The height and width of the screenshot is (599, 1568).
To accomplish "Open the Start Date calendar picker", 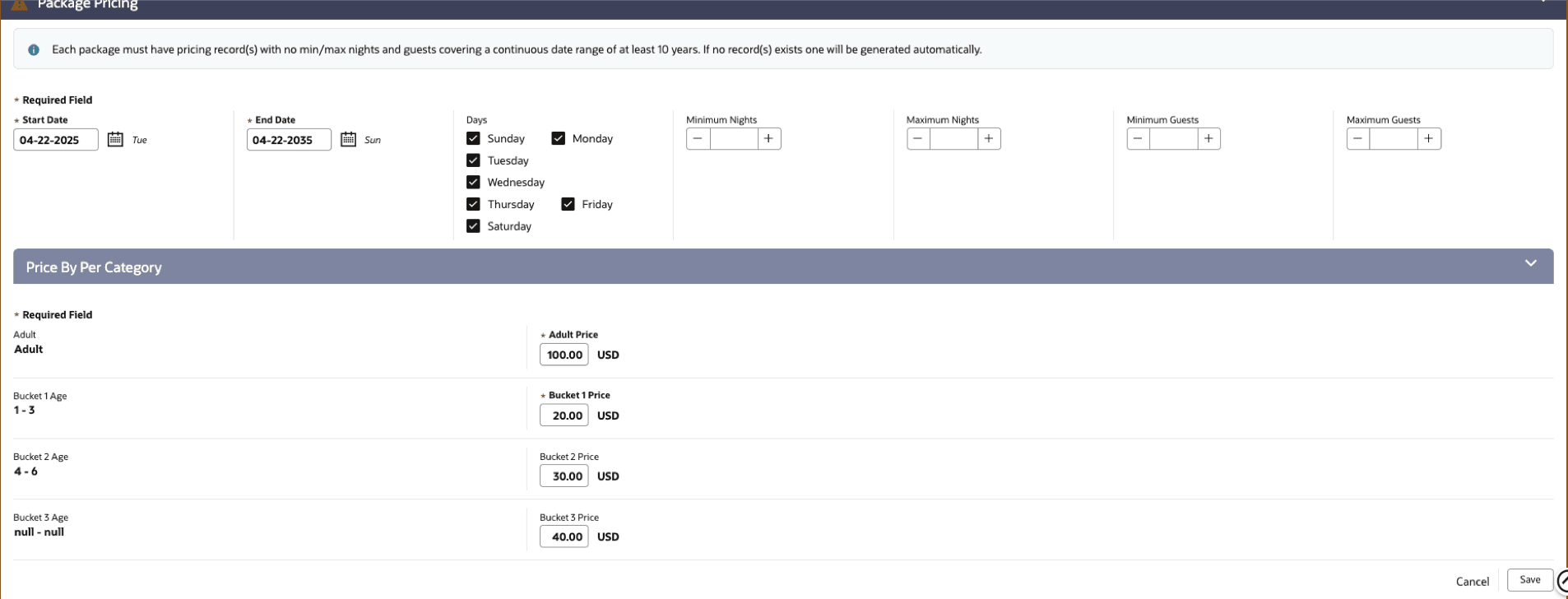I will 115,139.
